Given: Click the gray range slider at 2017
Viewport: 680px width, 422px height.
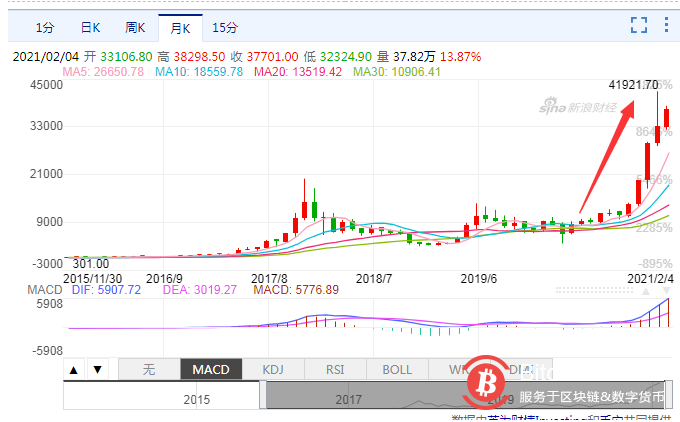Looking at the screenshot, I should (348, 399).
